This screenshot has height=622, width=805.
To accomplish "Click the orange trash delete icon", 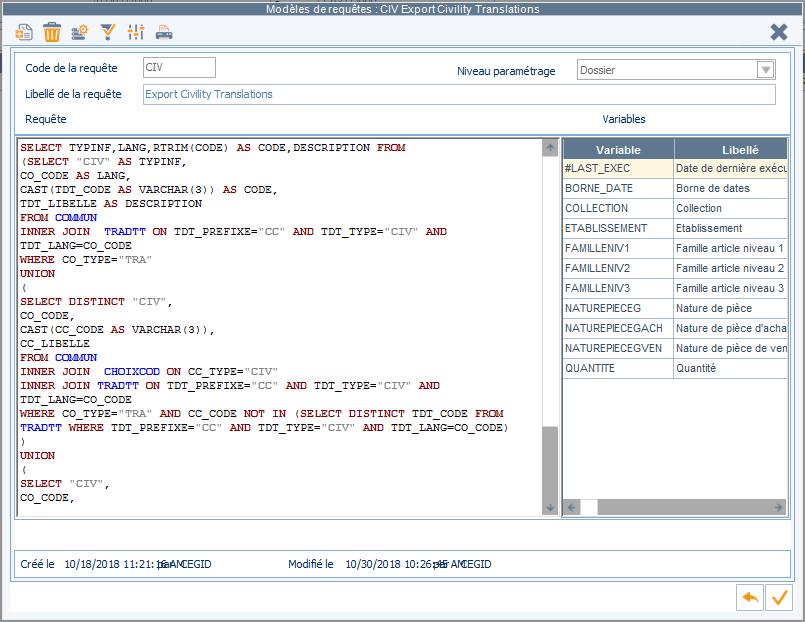I will pyautogui.click(x=52, y=32).
